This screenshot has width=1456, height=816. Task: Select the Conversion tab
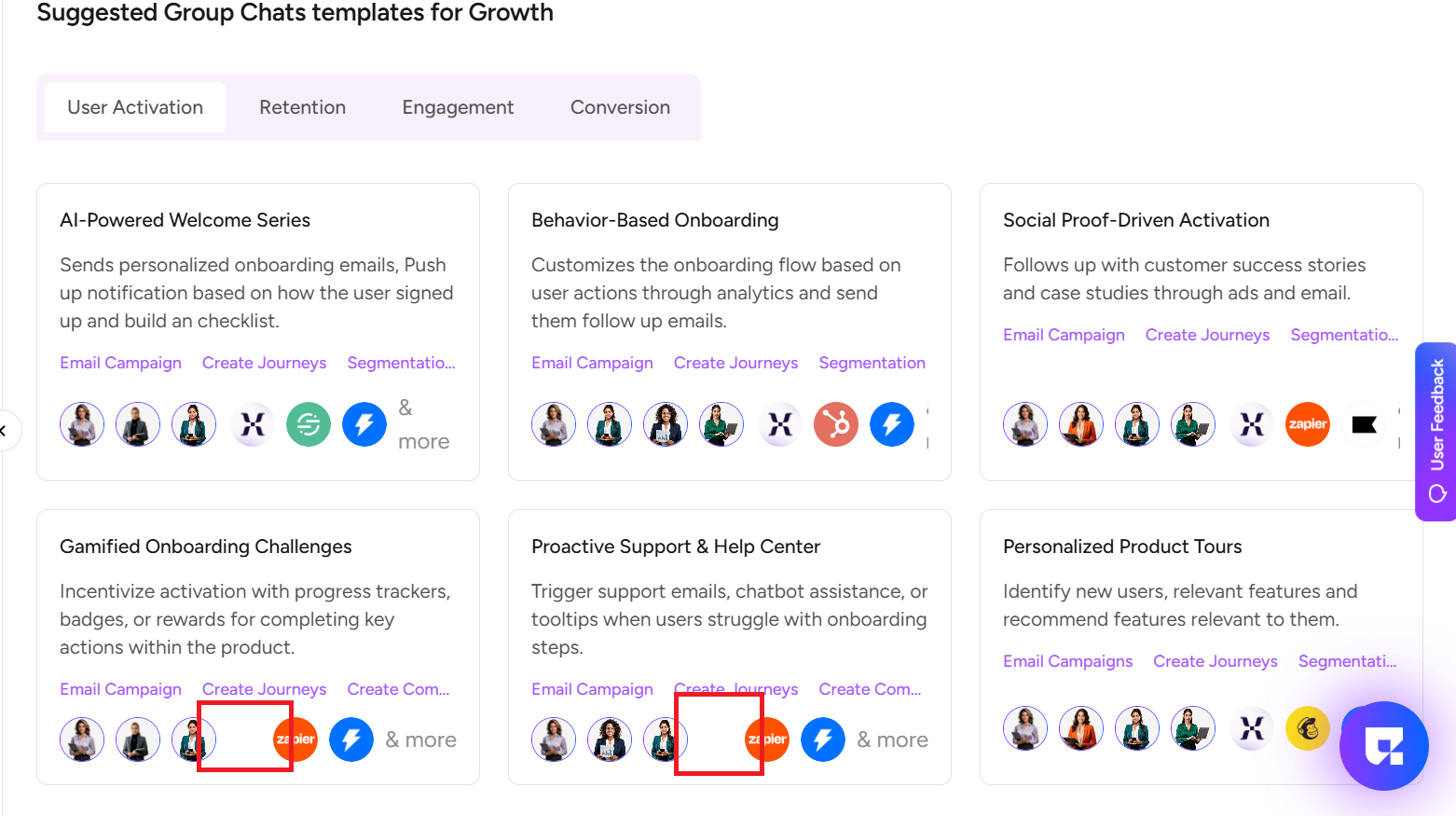coord(620,107)
